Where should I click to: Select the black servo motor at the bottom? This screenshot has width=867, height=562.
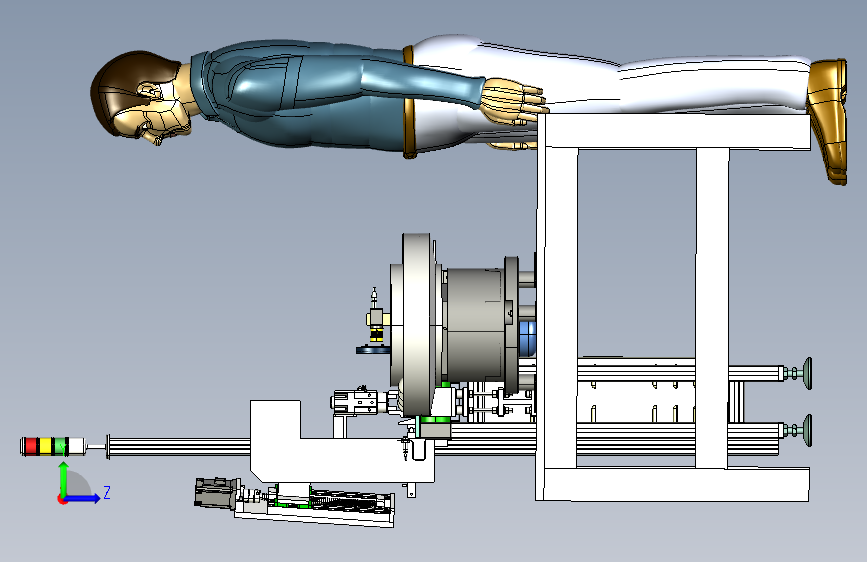217,493
